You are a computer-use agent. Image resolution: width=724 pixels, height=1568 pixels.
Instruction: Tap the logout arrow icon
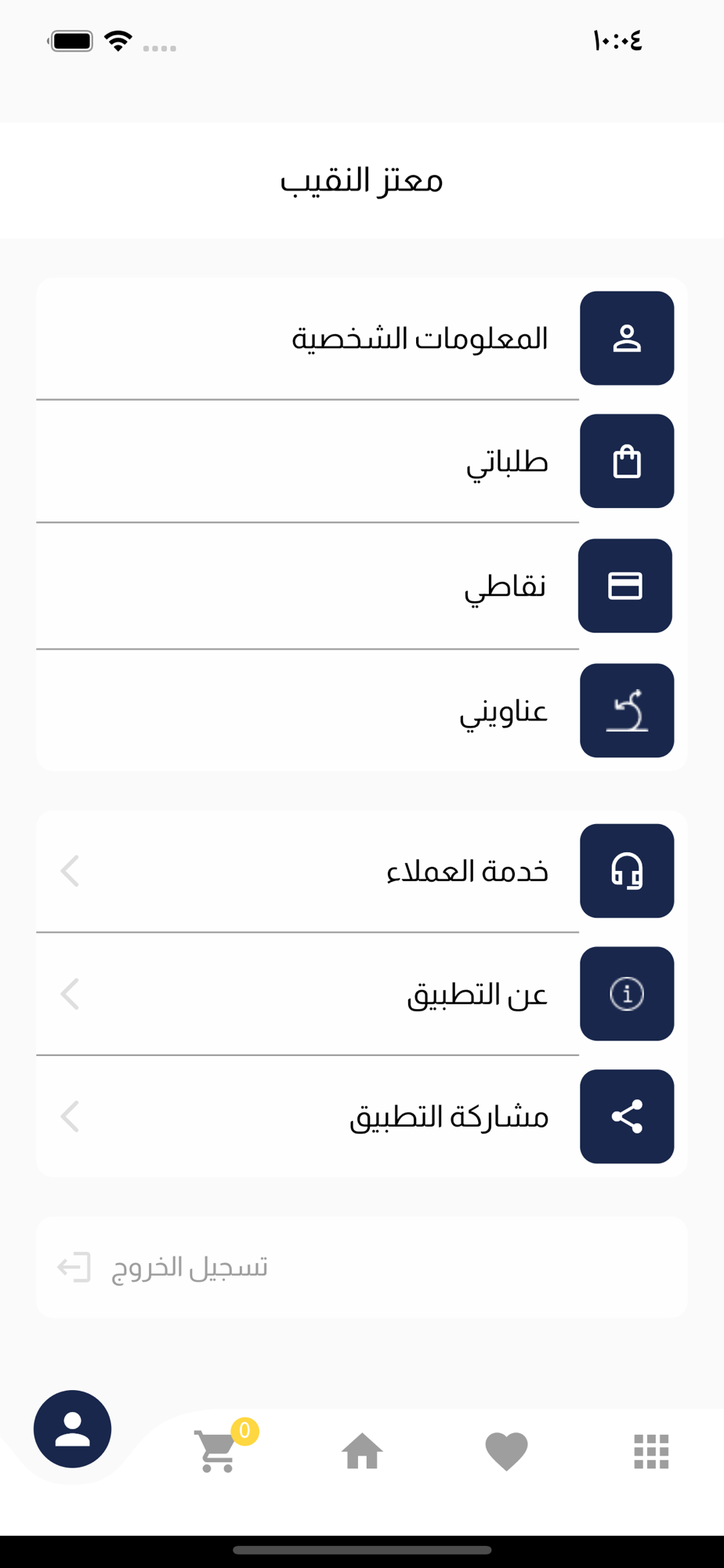pyautogui.click(x=74, y=1267)
